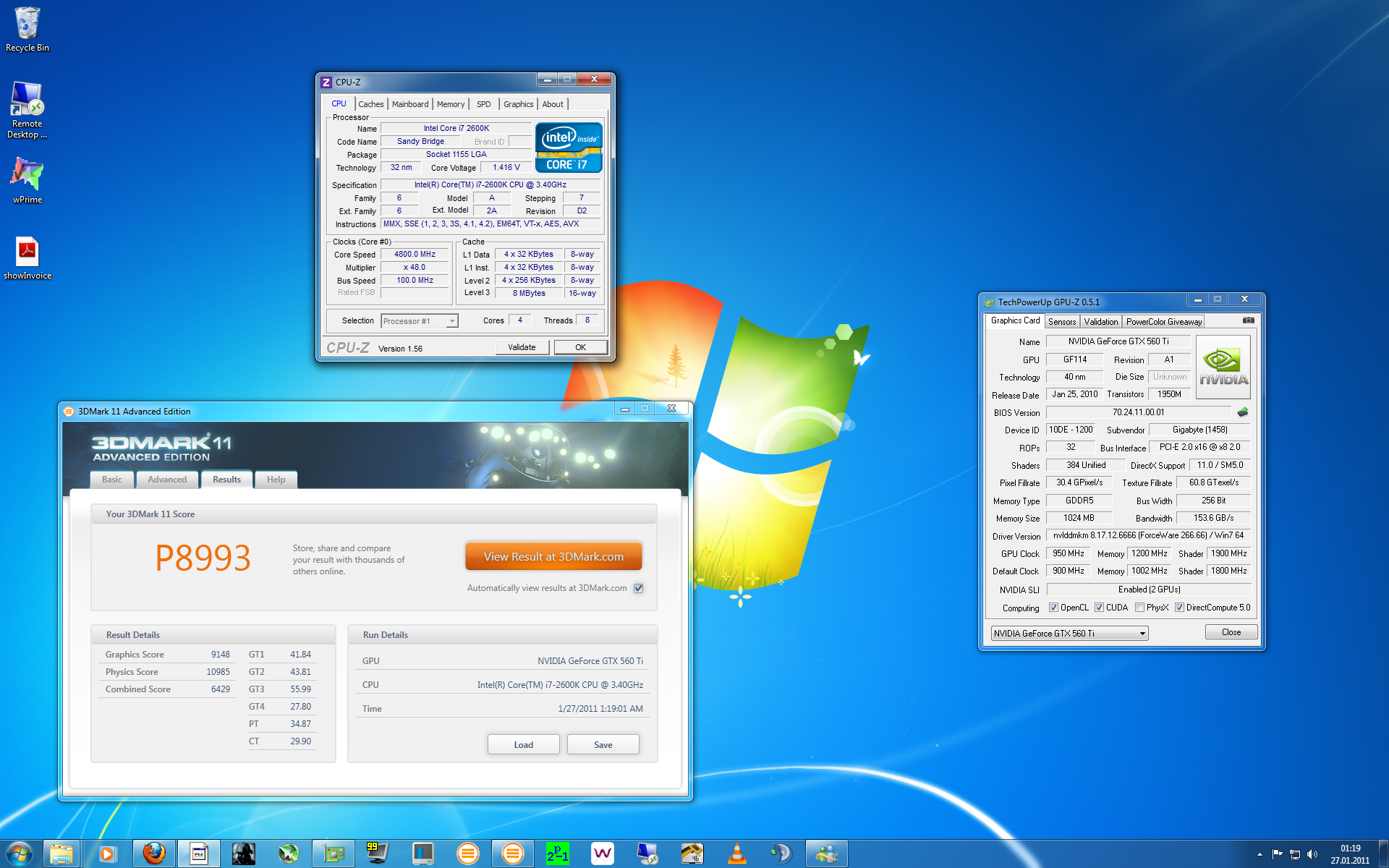Show hidden tray icons arrow
This screenshot has height=868, width=1389.
point(1260,855)
